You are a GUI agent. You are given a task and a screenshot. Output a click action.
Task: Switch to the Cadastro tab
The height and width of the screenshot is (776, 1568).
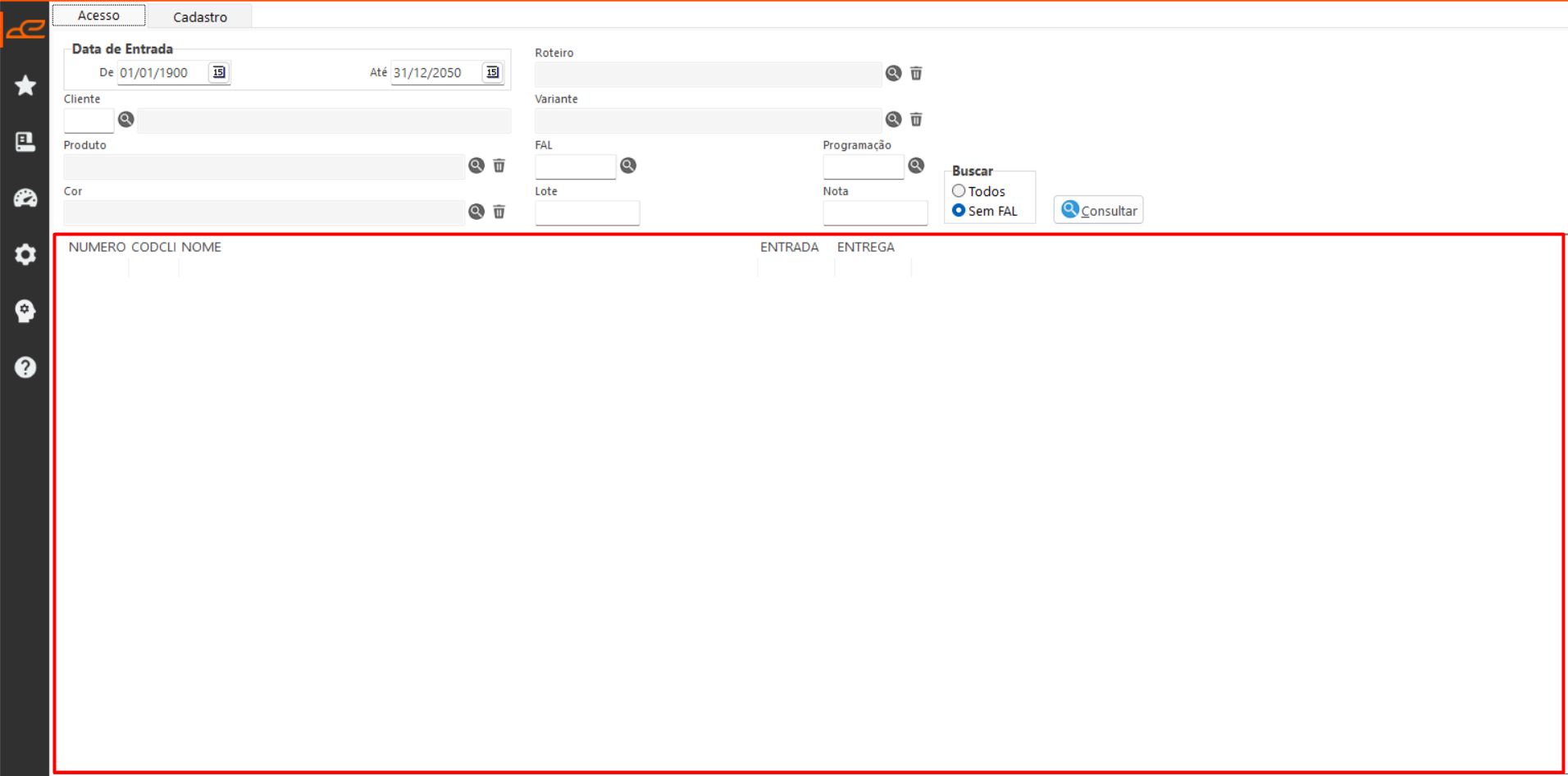click(200, 16)
